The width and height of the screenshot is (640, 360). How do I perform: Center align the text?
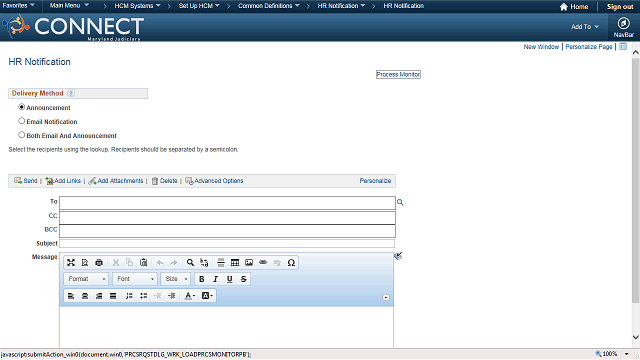click(85, 296)
